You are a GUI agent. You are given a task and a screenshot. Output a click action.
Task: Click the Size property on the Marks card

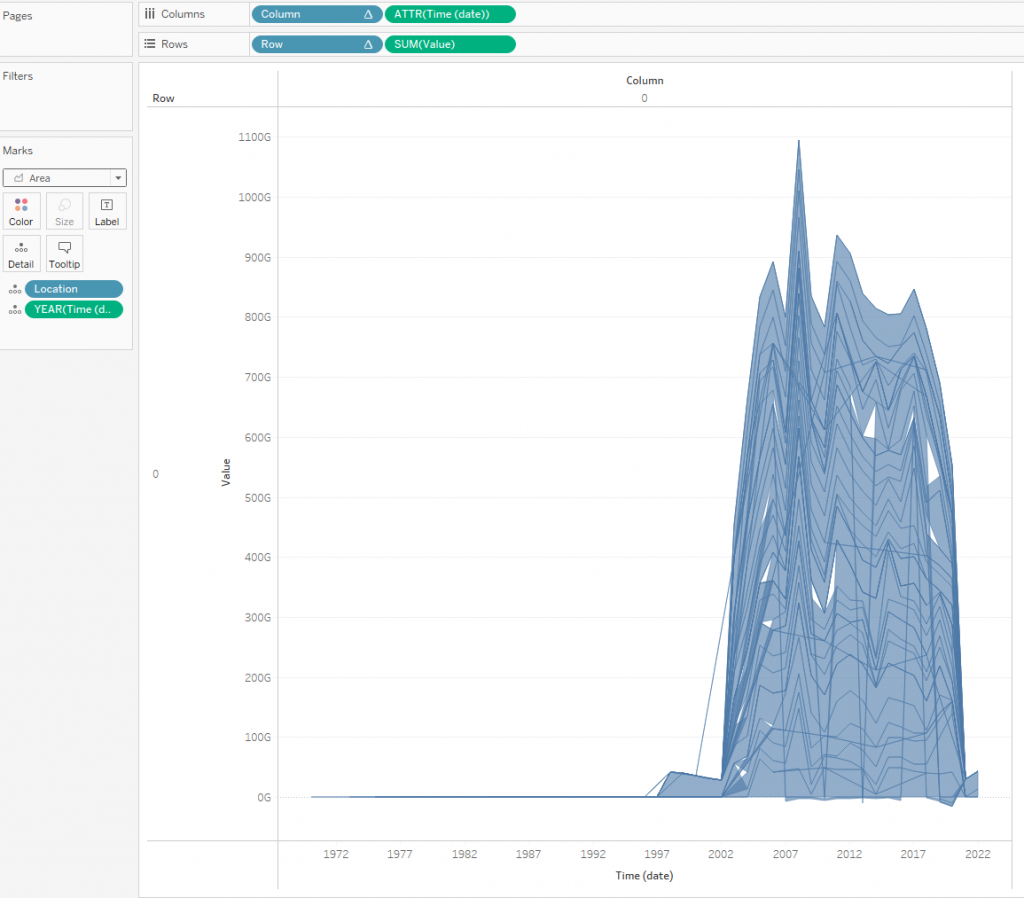63,210
